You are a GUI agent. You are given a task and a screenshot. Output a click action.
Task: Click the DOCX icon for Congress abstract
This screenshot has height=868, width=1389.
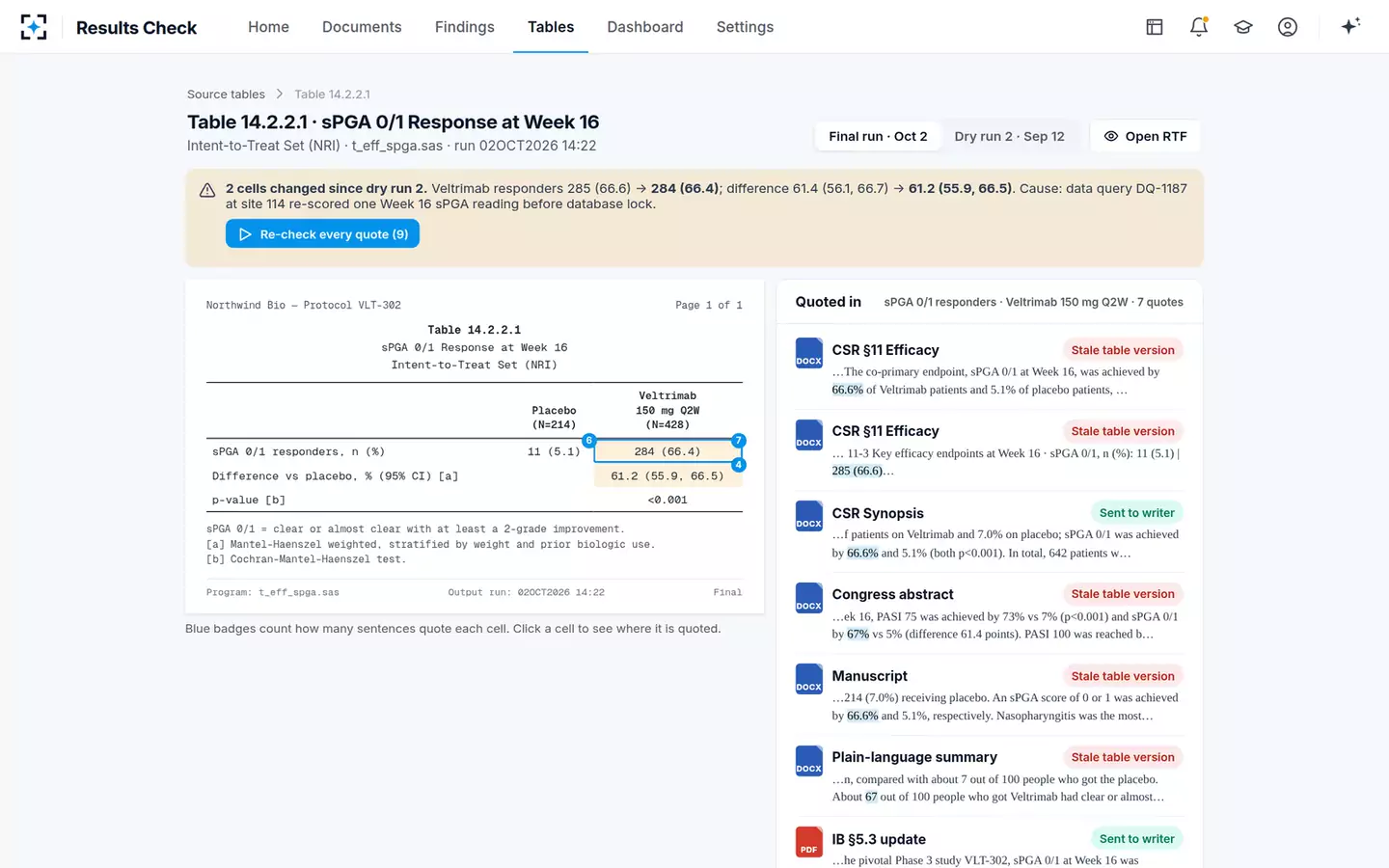(808, 598)
